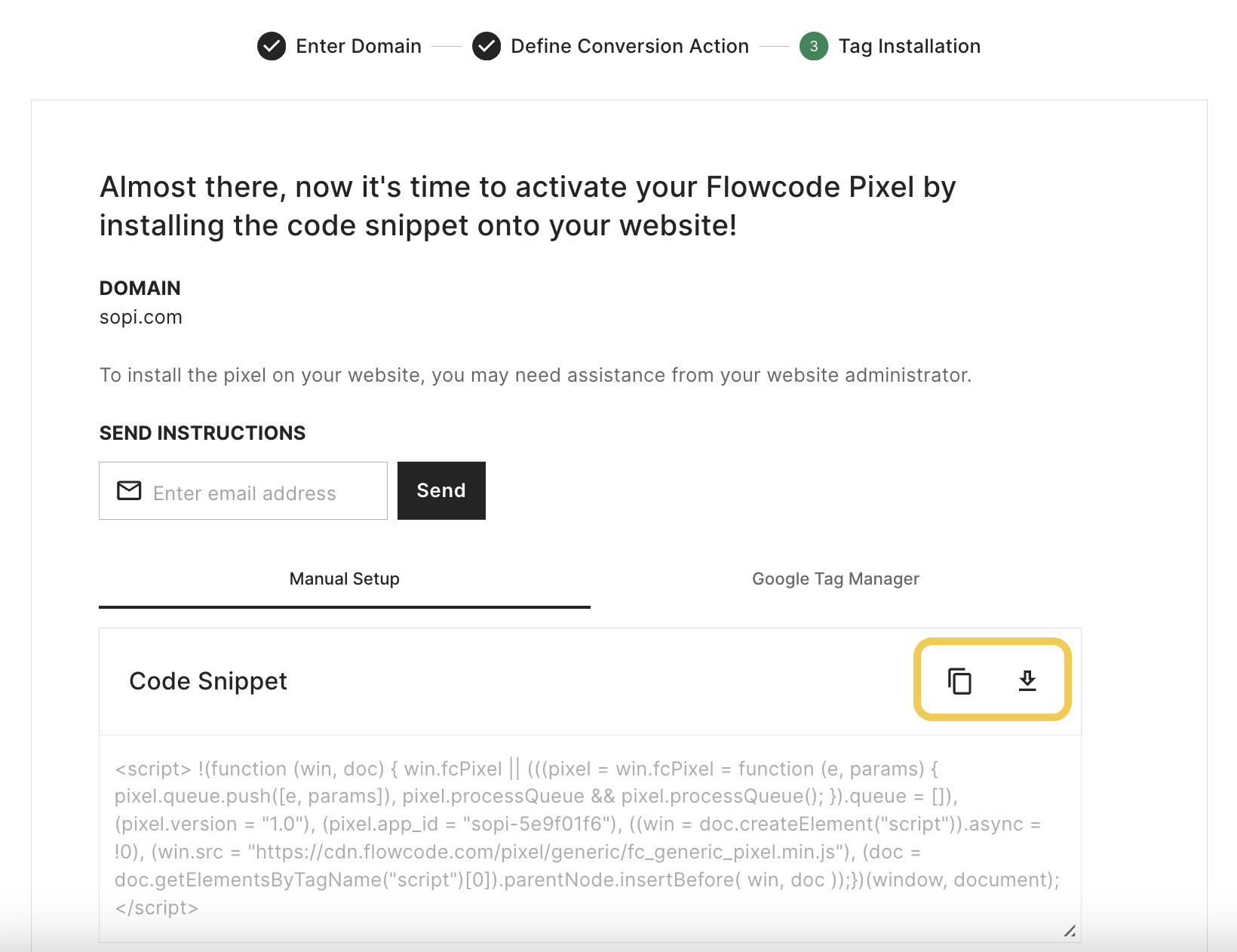This screenshot has width=1237, height=952.
Task: Focus the Enter email address field
Action: pos(243,490)
